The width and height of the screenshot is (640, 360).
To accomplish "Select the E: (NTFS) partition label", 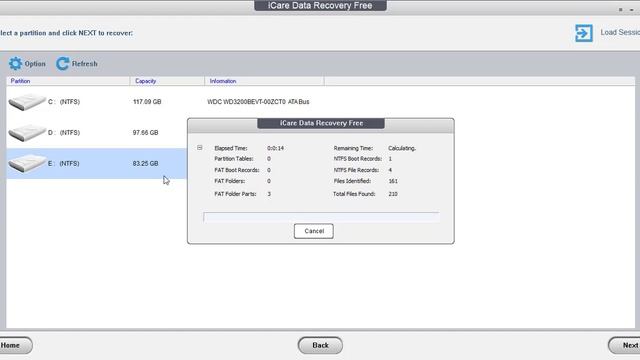I will coord(64,163).
